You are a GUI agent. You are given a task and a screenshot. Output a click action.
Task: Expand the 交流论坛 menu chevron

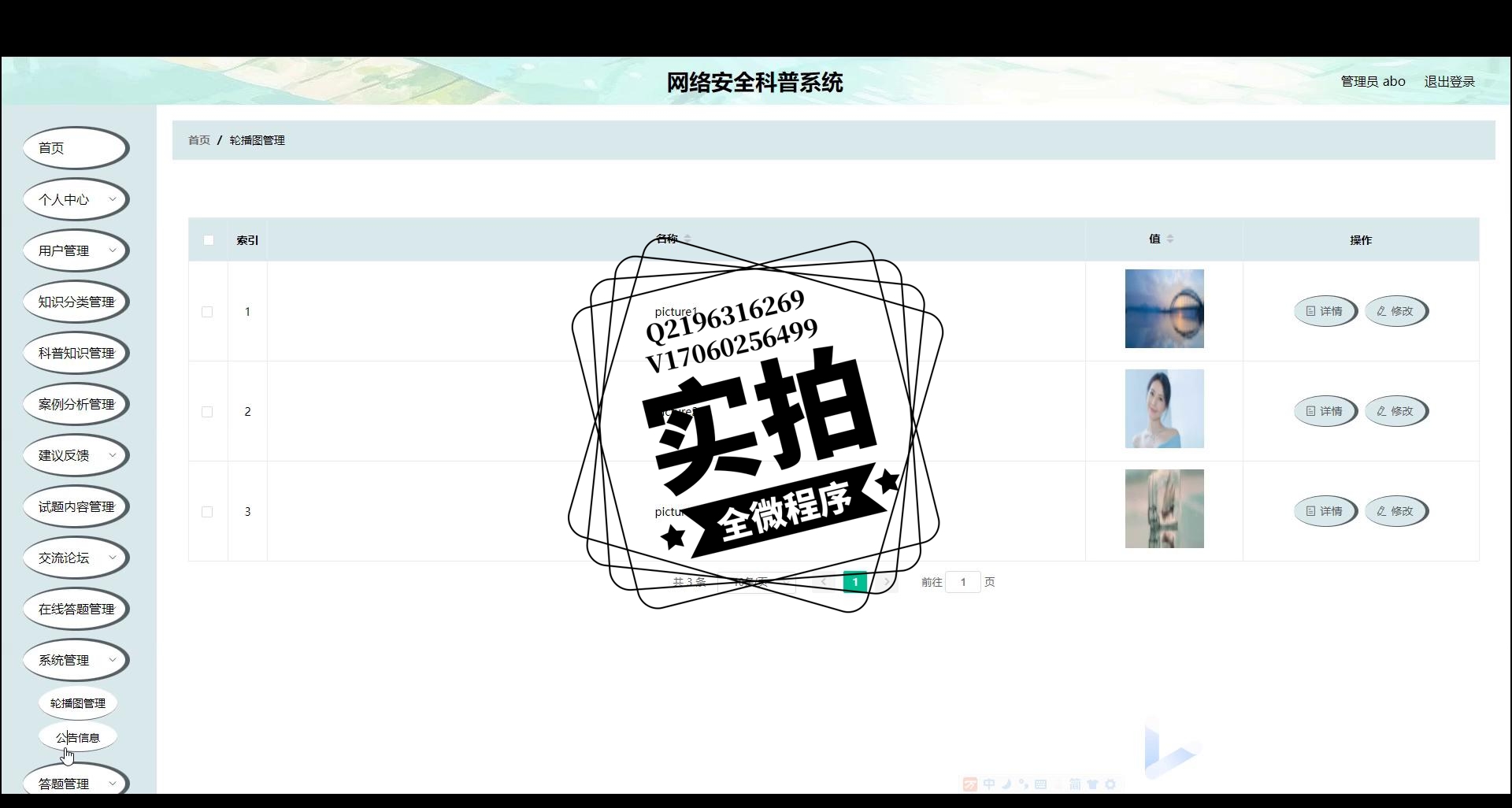click(113, 558)
